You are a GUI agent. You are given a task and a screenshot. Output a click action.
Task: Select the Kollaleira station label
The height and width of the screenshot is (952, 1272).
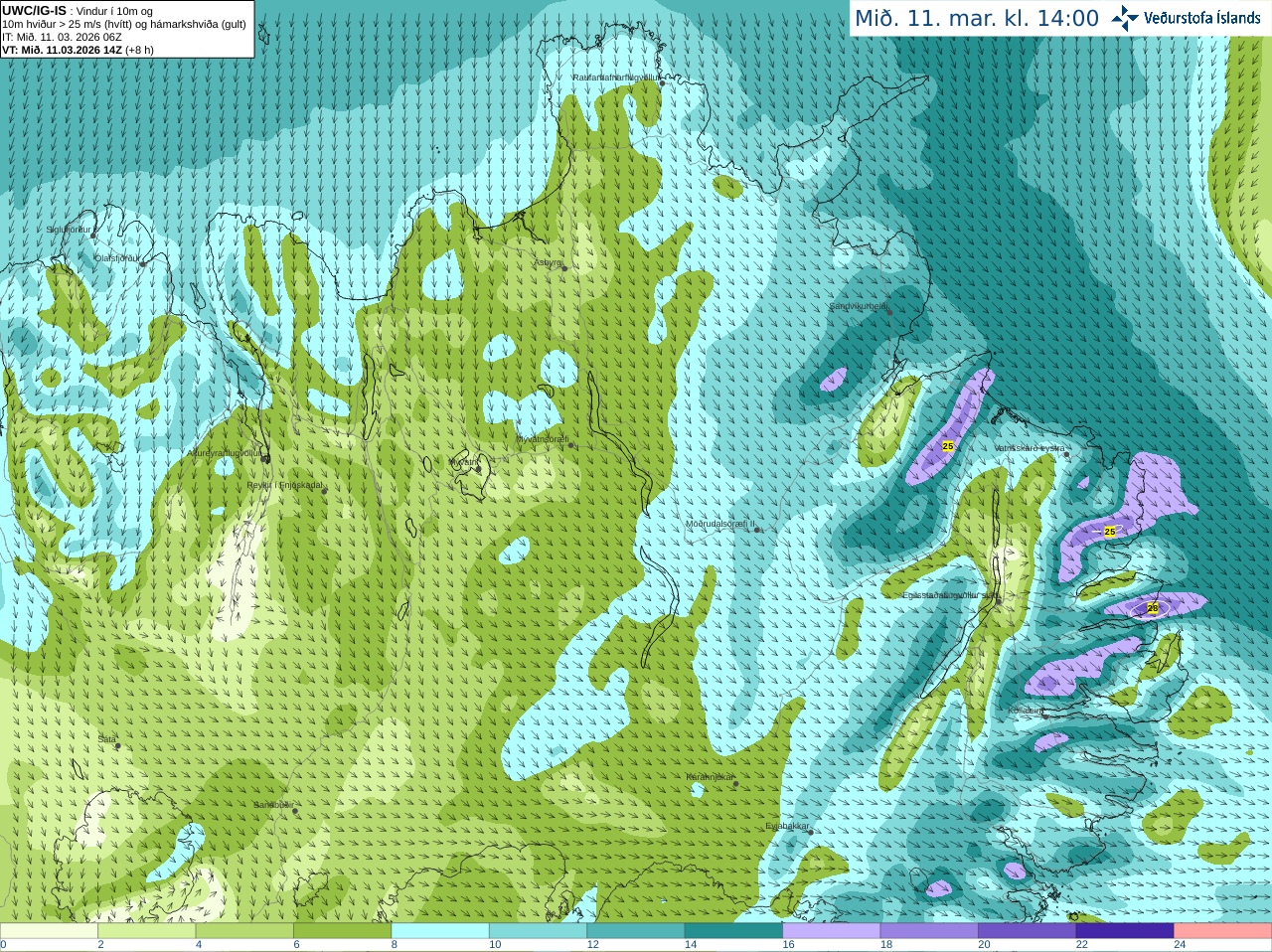(x=1026, y=711)
